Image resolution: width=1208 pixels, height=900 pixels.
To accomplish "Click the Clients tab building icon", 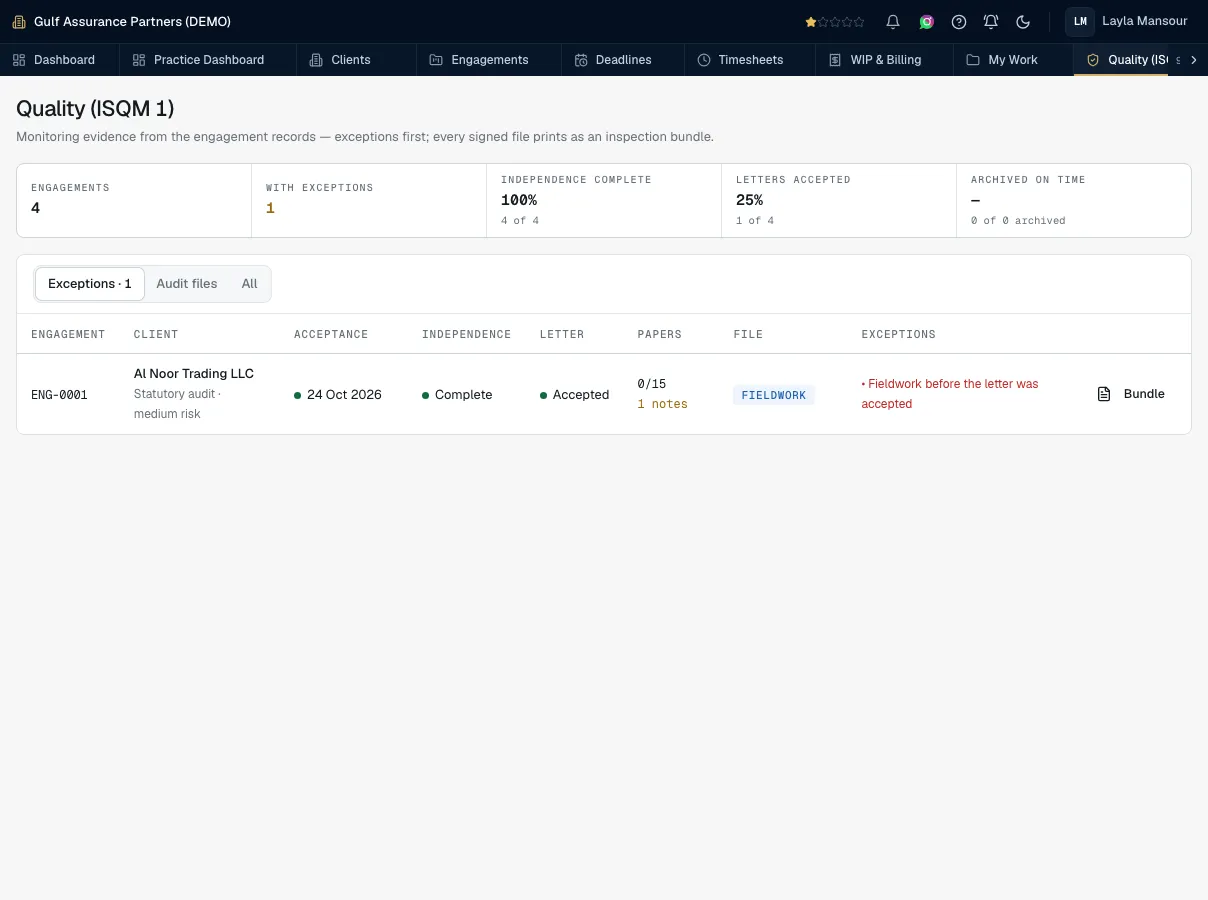I will (317, 60).
